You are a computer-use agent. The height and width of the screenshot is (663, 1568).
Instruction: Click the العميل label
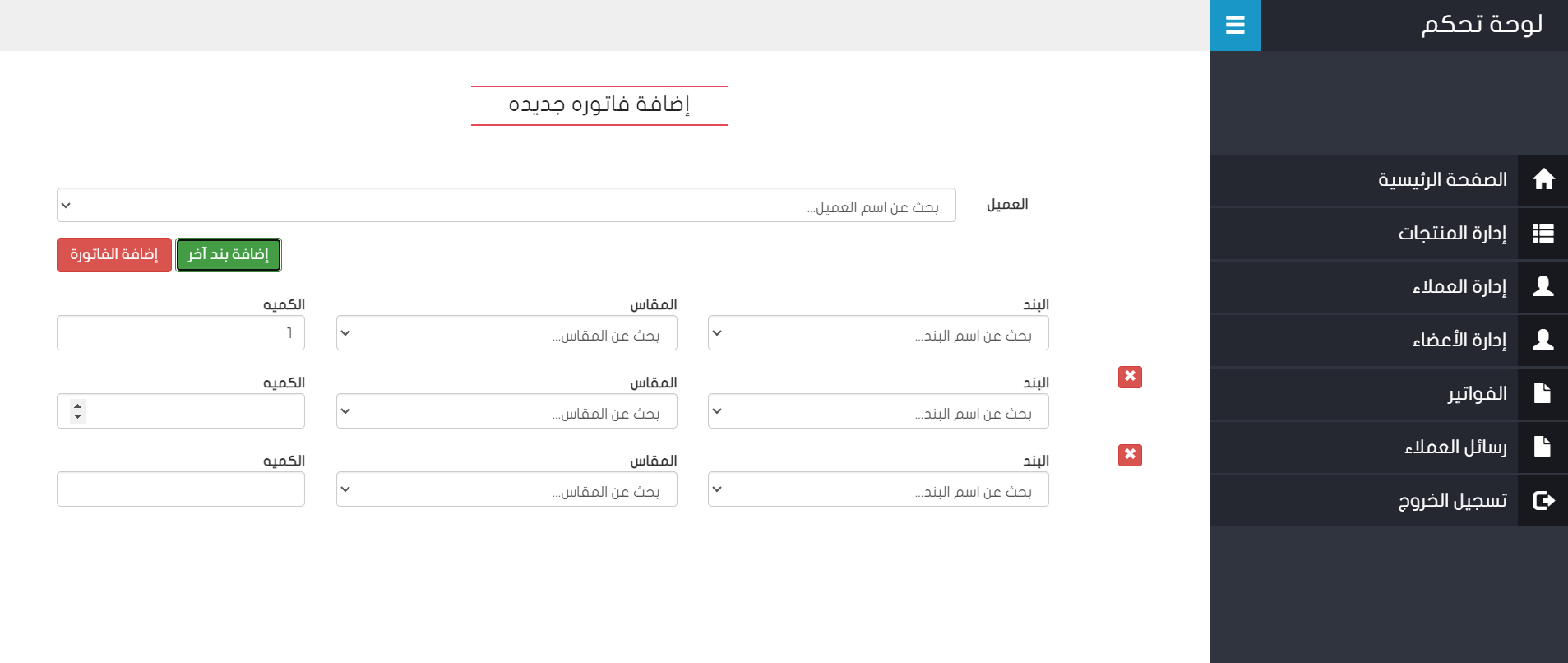(x=1007, y=204)
